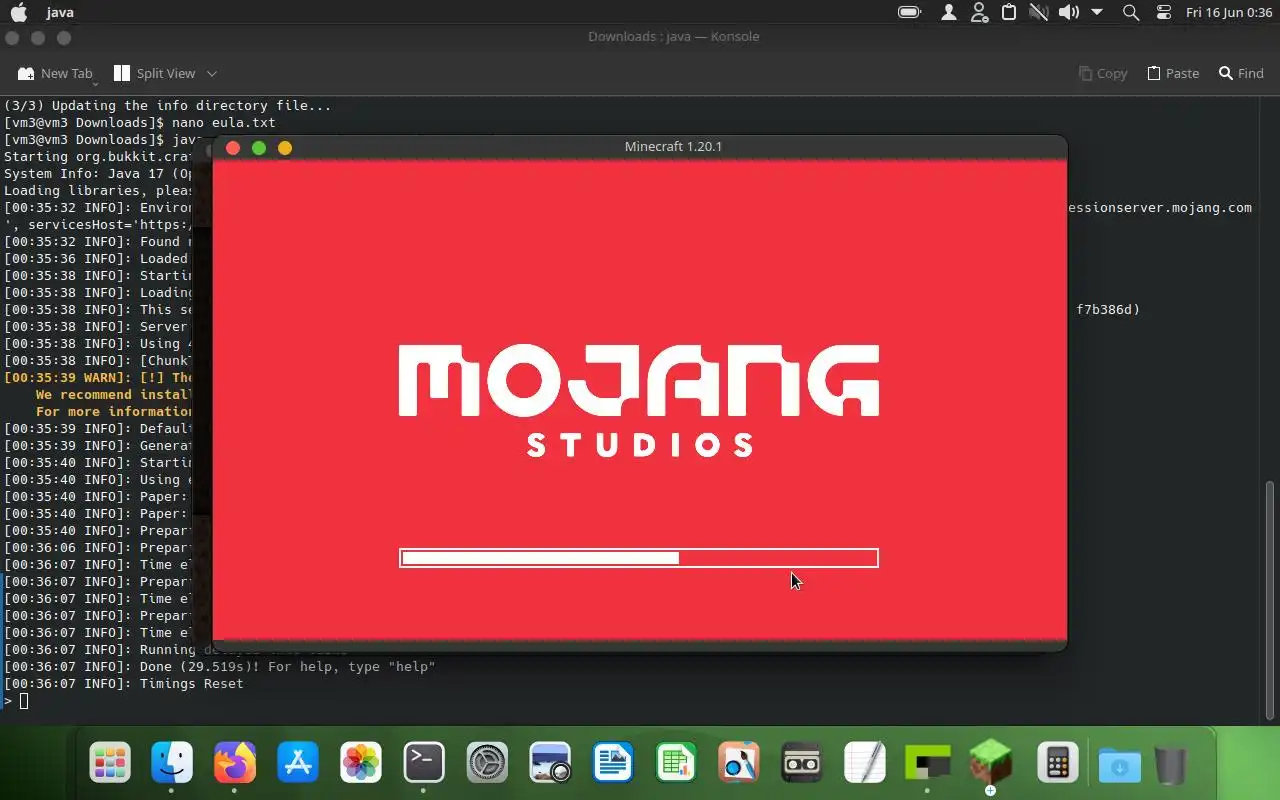1280x800 pixels.
Task: Open the volume speaker tray icon
Action: (x=1068, y=12)
